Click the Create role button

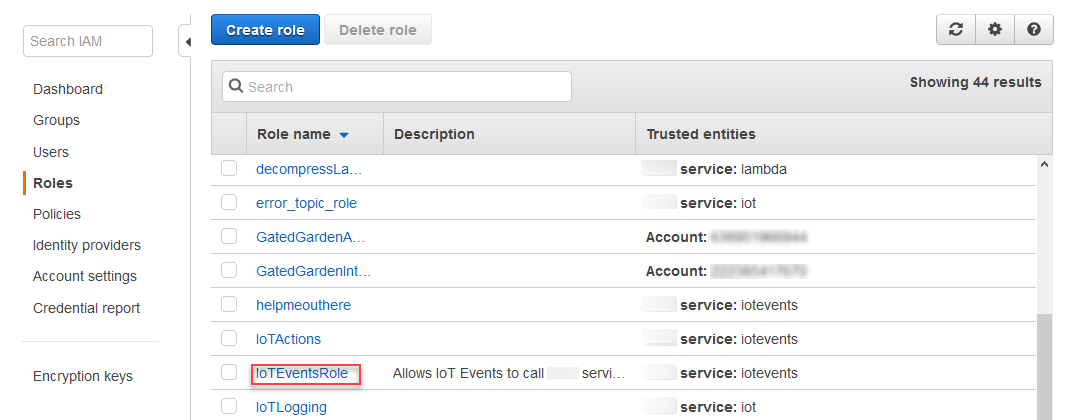(x=265, y=30)
